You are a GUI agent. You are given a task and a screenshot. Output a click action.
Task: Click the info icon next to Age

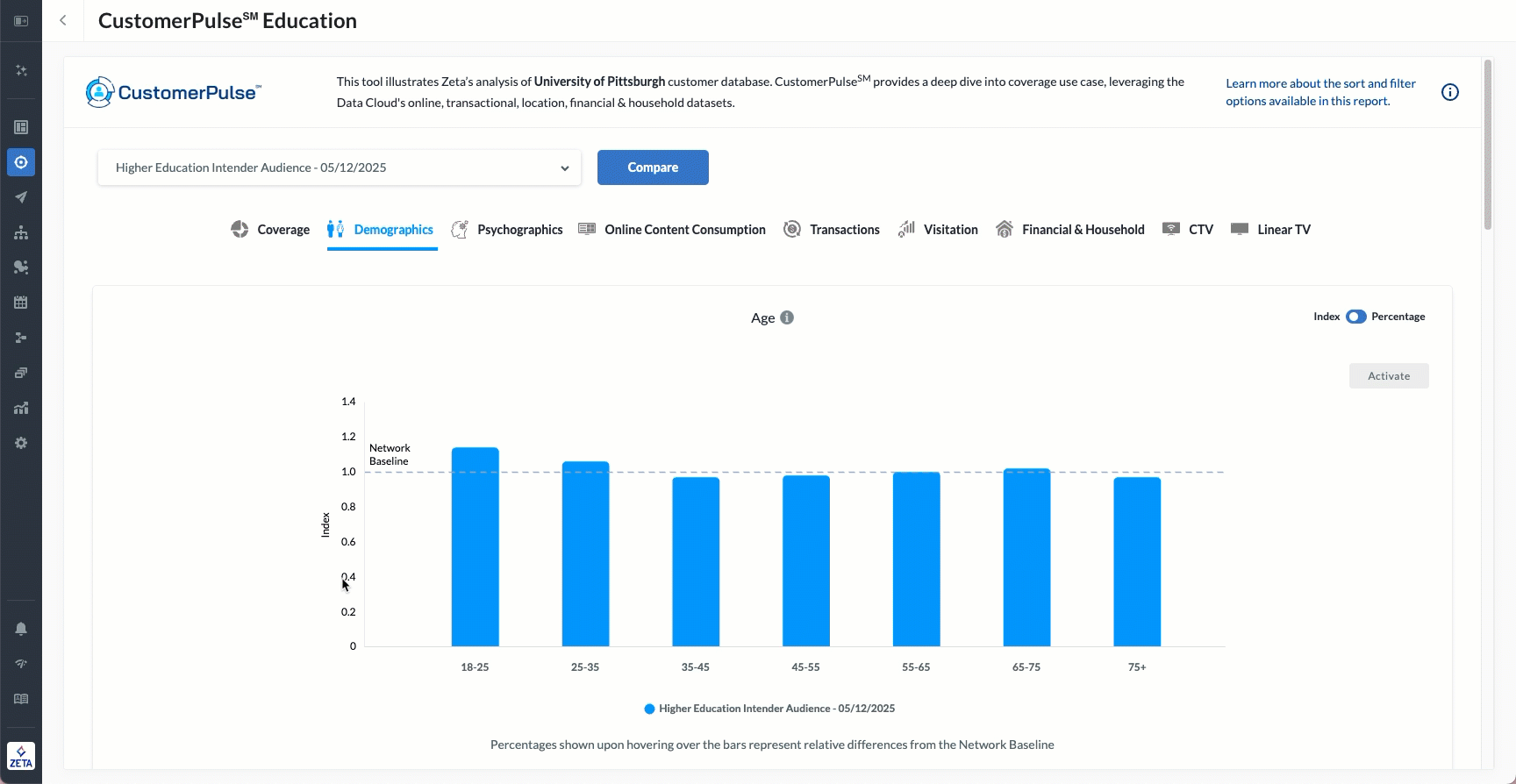[787, 317]
